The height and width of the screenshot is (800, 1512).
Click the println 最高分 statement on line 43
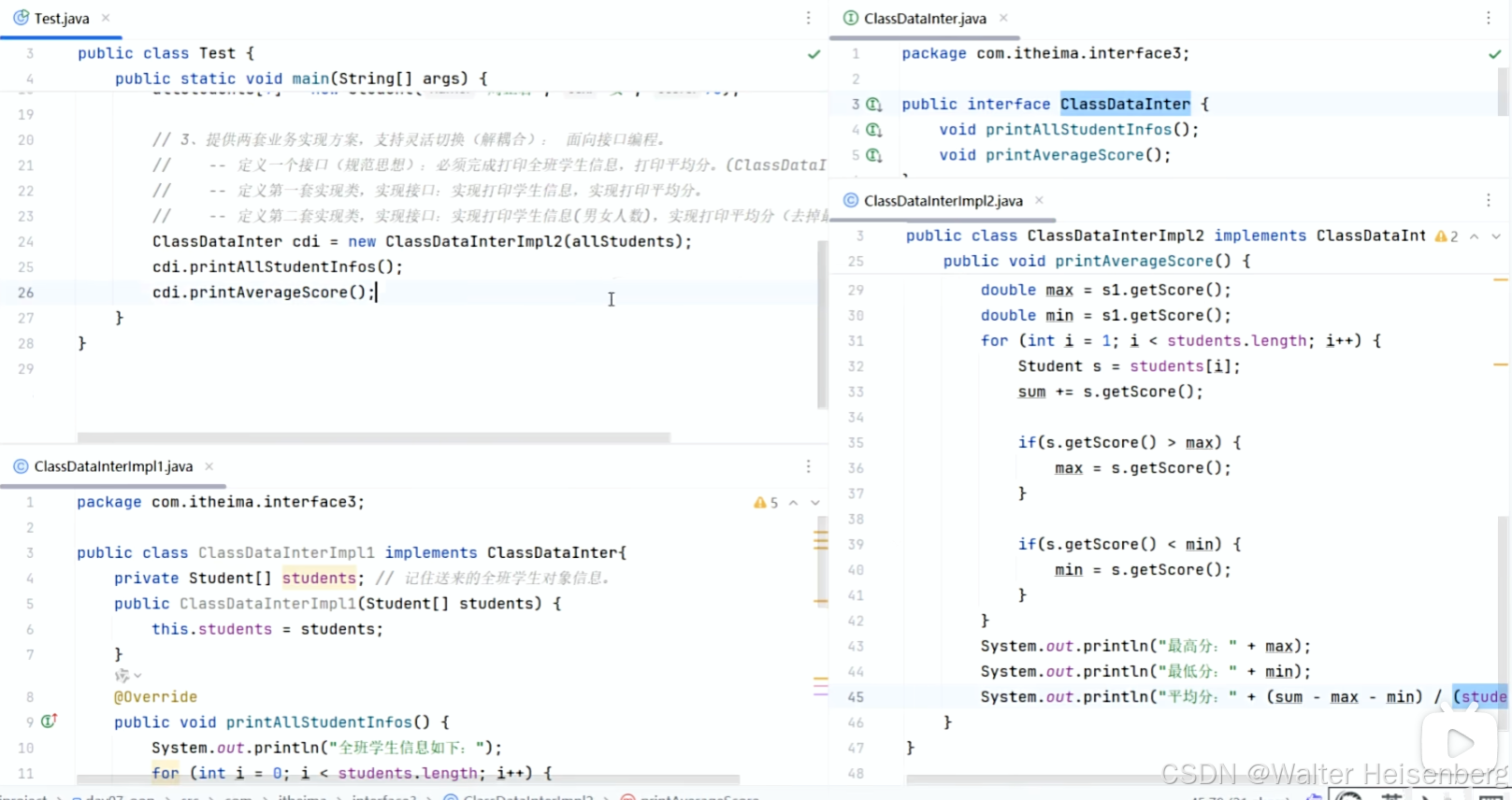(x=1145, y=646)
